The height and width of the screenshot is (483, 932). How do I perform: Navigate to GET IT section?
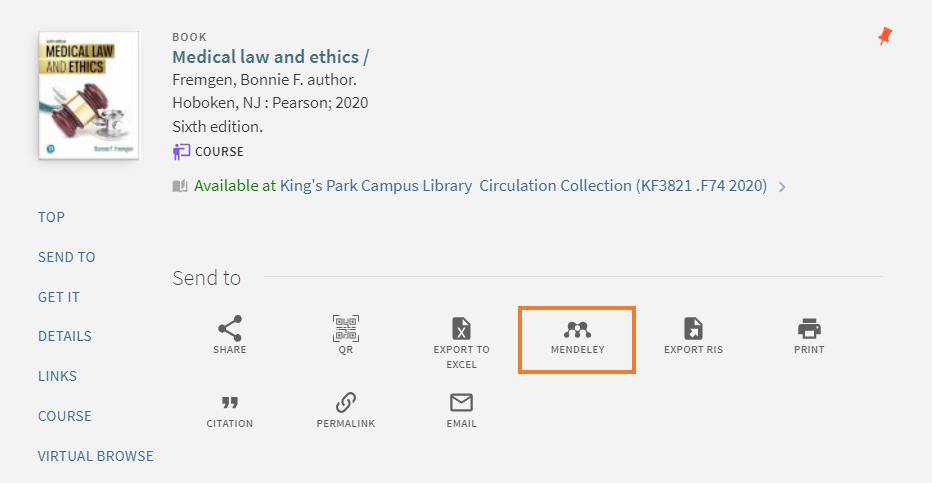point(59,297)
